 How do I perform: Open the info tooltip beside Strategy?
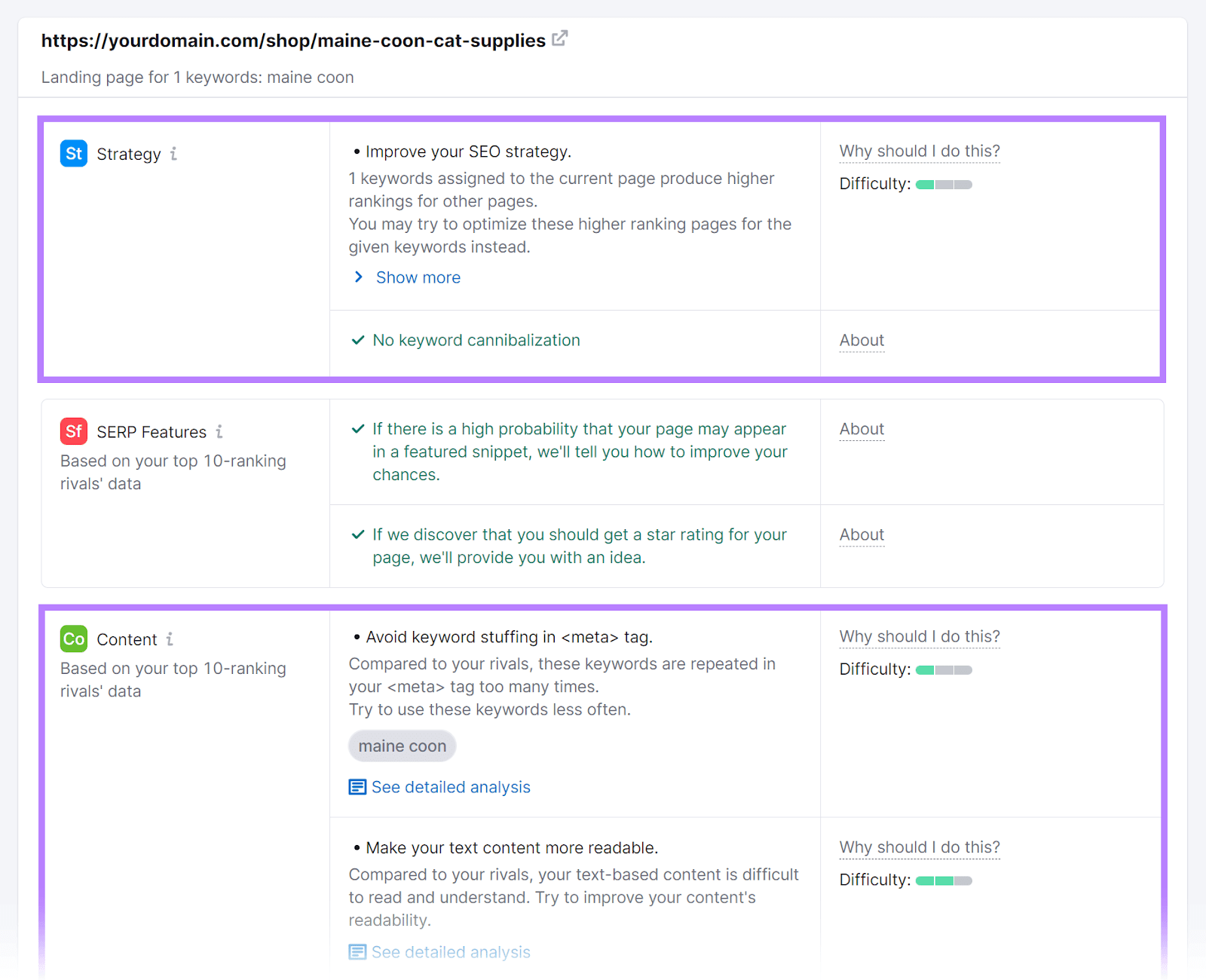(x=175, y=154)
